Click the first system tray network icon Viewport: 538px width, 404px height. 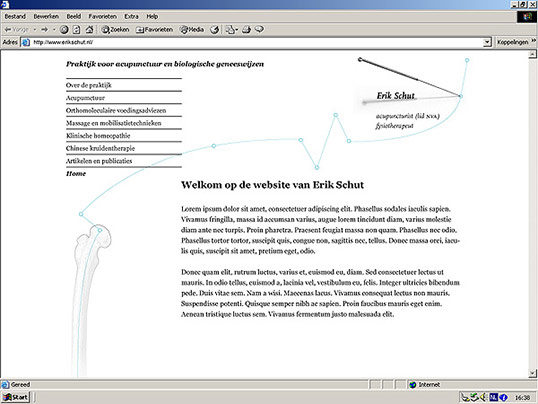(465, 397)
